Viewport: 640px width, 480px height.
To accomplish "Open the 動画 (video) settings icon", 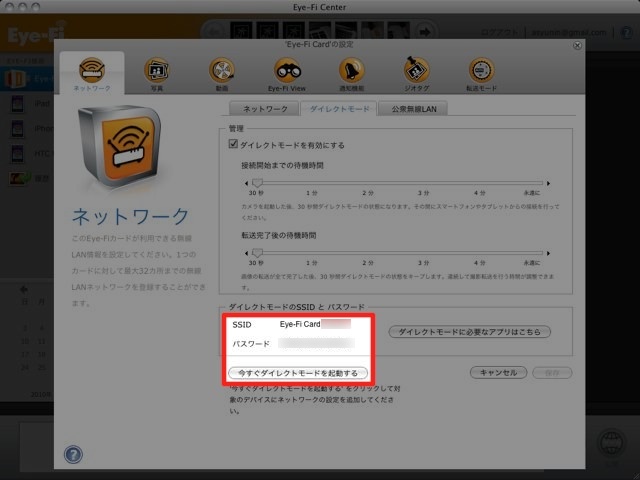I will click(x=222, y=70).
